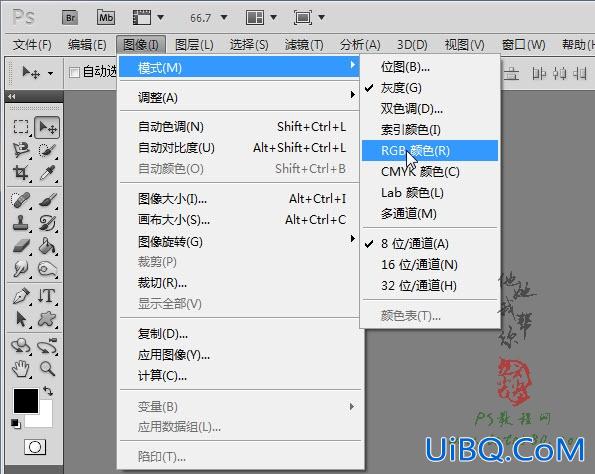Viewport: 595px width, 474px height.
Task: Toggle Quick Mask mode
Action: point(35,447)
